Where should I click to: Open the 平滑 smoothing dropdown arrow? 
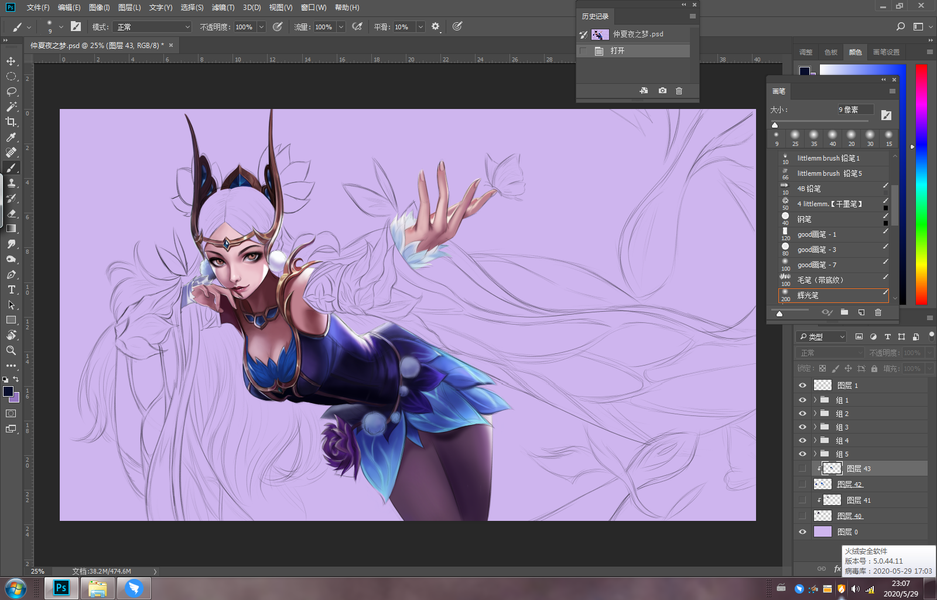tap(420, 27)
